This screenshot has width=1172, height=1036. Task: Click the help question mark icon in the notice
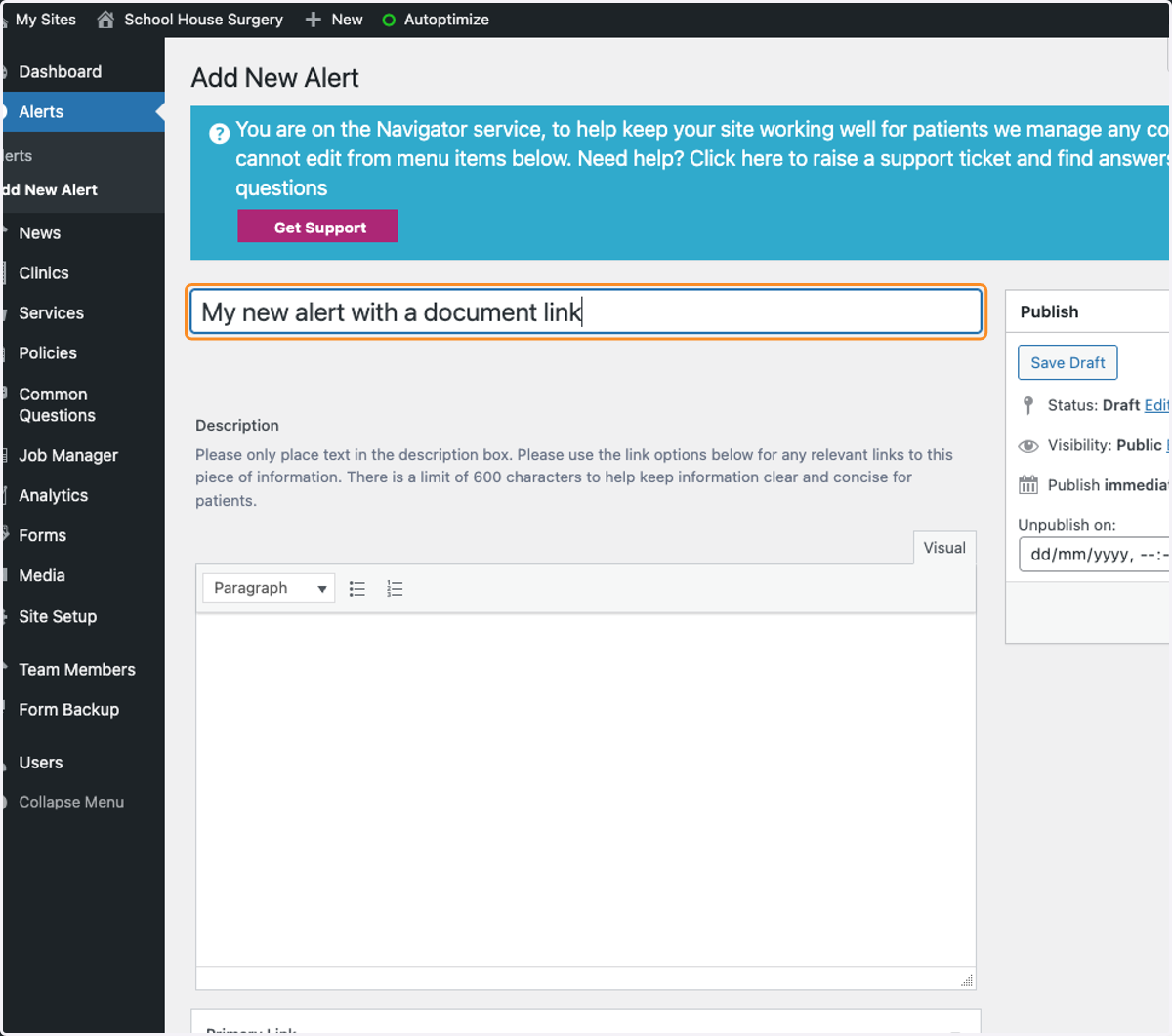[220, 134]
